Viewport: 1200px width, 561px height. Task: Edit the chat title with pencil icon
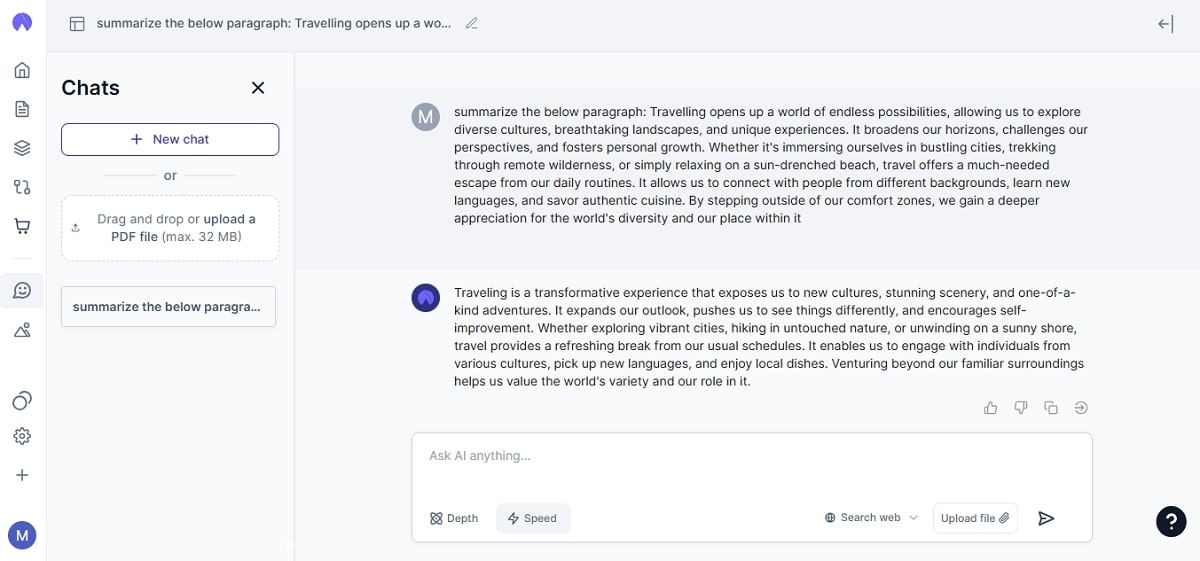click(x=472, y=23)
